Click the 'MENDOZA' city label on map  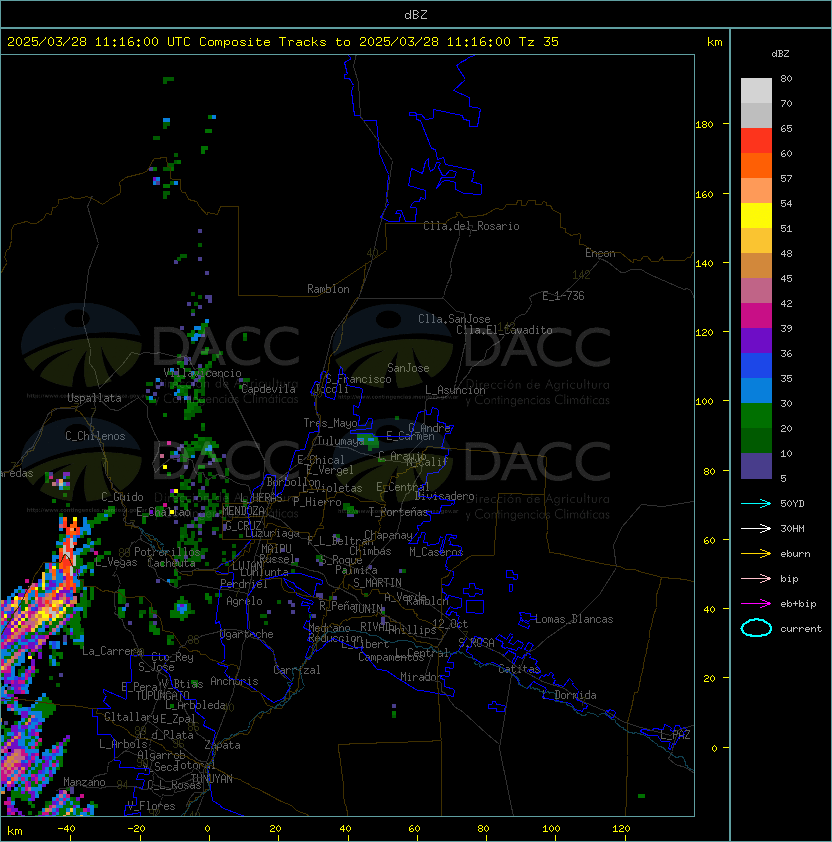243,511
